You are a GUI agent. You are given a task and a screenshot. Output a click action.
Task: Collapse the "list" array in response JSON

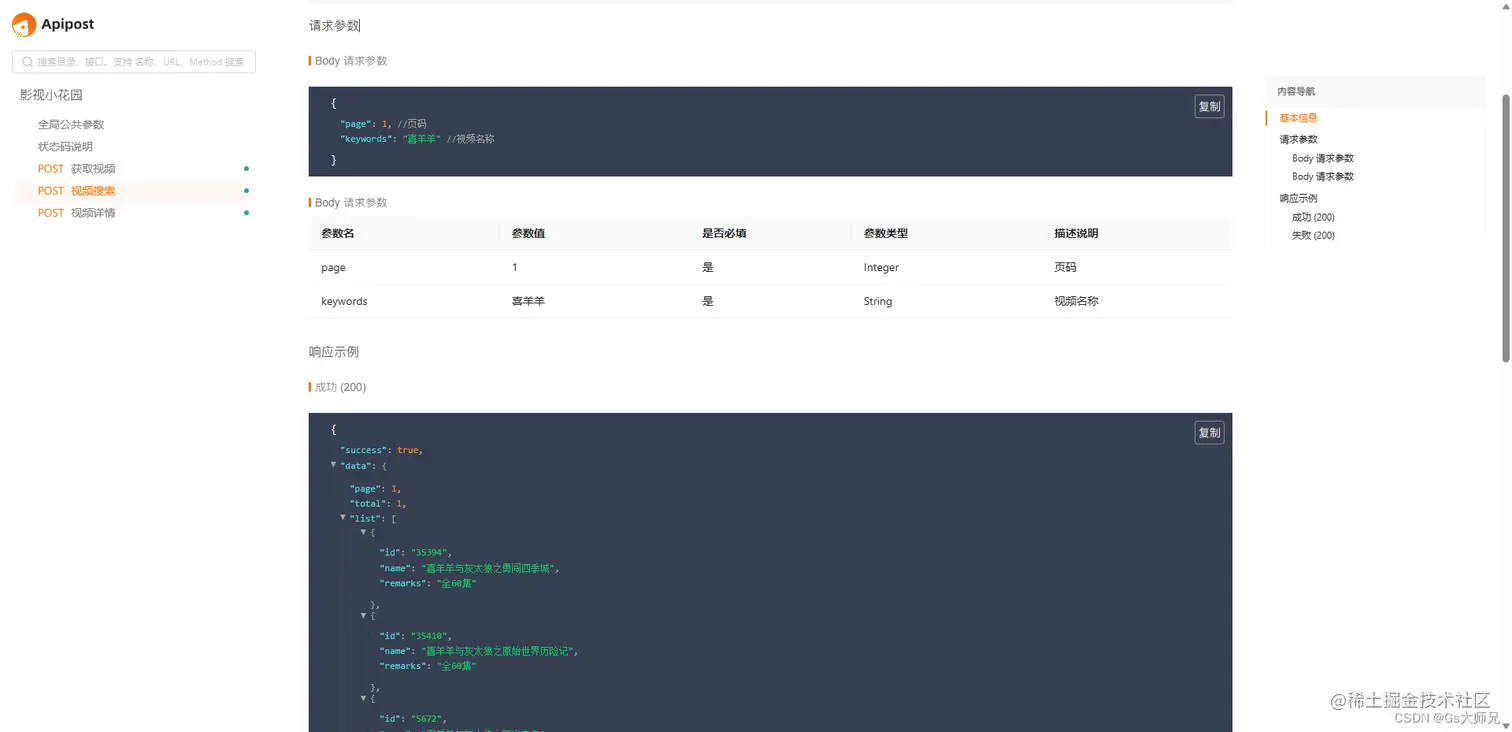pyautogui.click(x=344, y=517)
